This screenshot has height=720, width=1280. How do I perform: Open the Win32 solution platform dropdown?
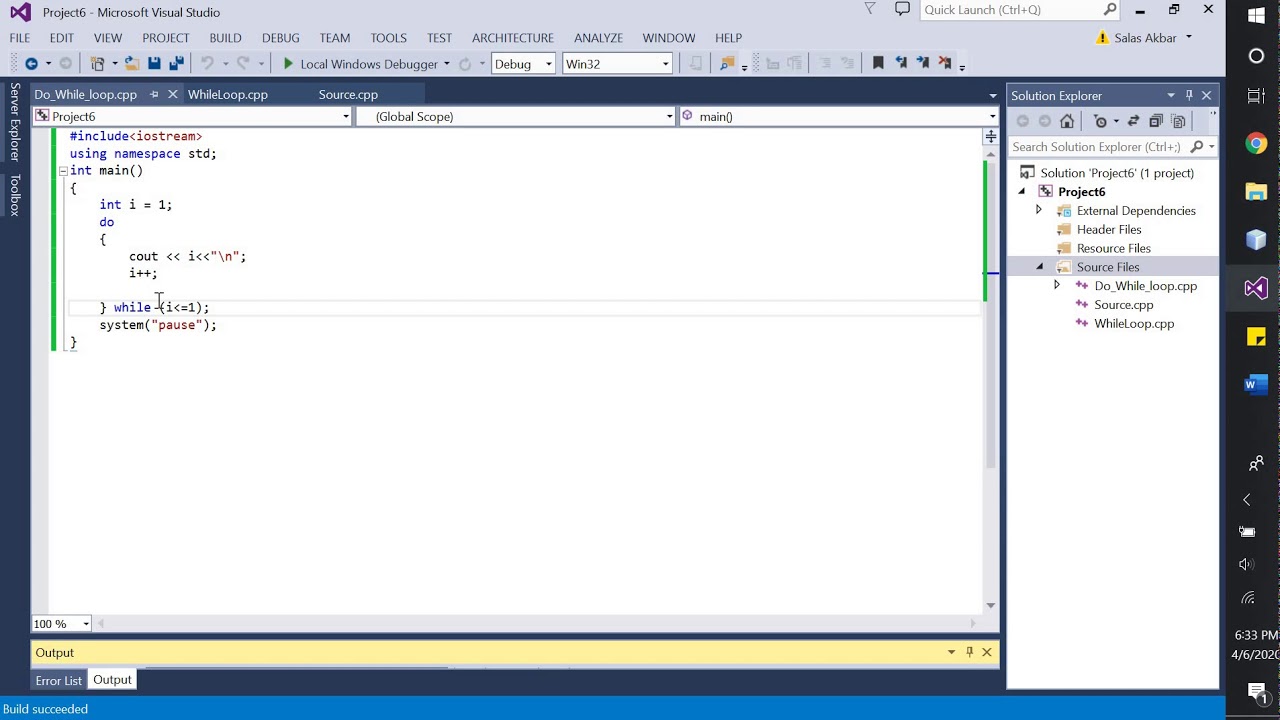click(x=665, y=64)
